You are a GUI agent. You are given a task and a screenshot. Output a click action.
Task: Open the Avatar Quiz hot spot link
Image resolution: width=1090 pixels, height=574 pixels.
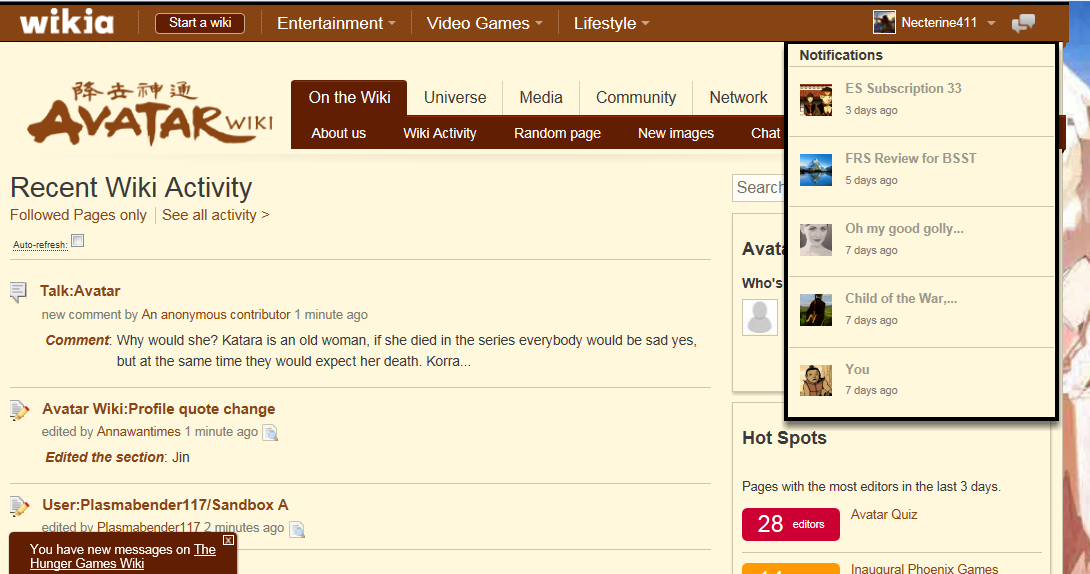pyautogui.click(x=884, y=515)
